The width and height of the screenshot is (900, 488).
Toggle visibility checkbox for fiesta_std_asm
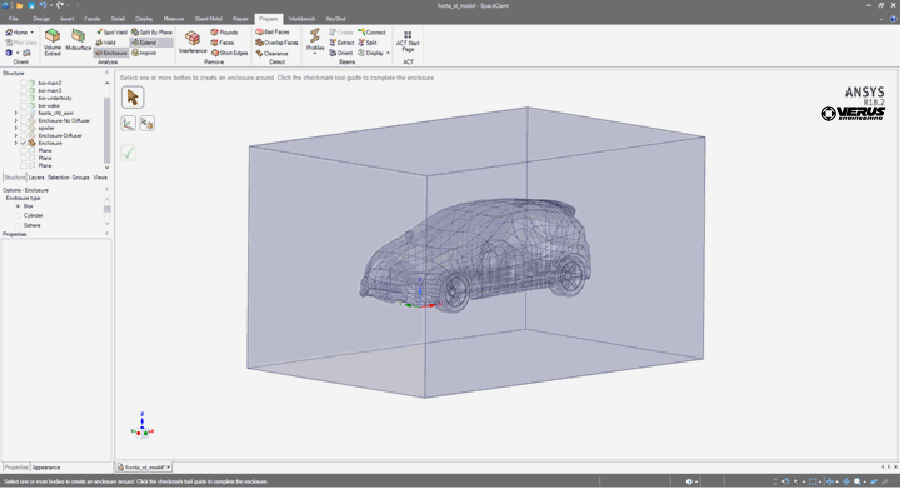point(24,113)
